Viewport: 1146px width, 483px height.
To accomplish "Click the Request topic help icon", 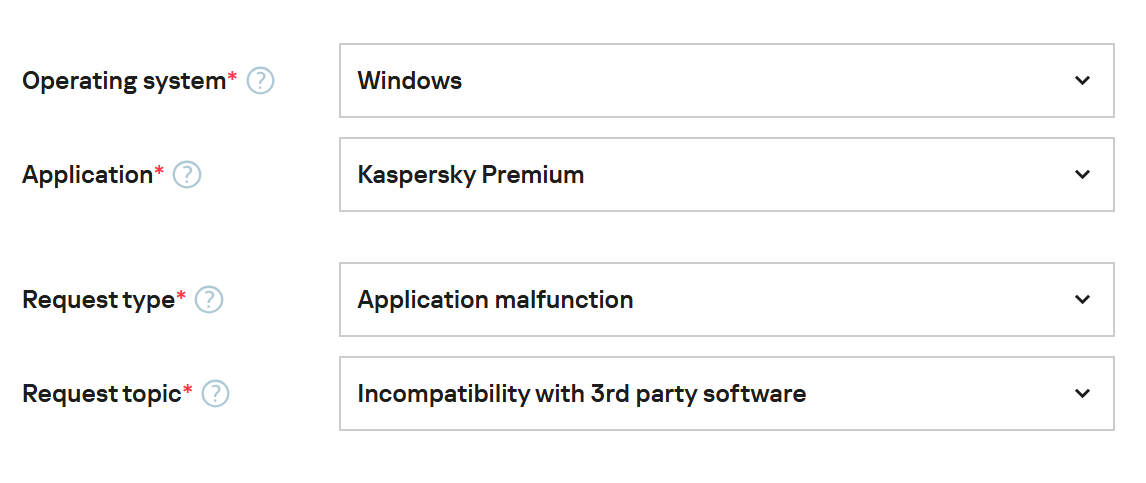I will pos(216,394).
